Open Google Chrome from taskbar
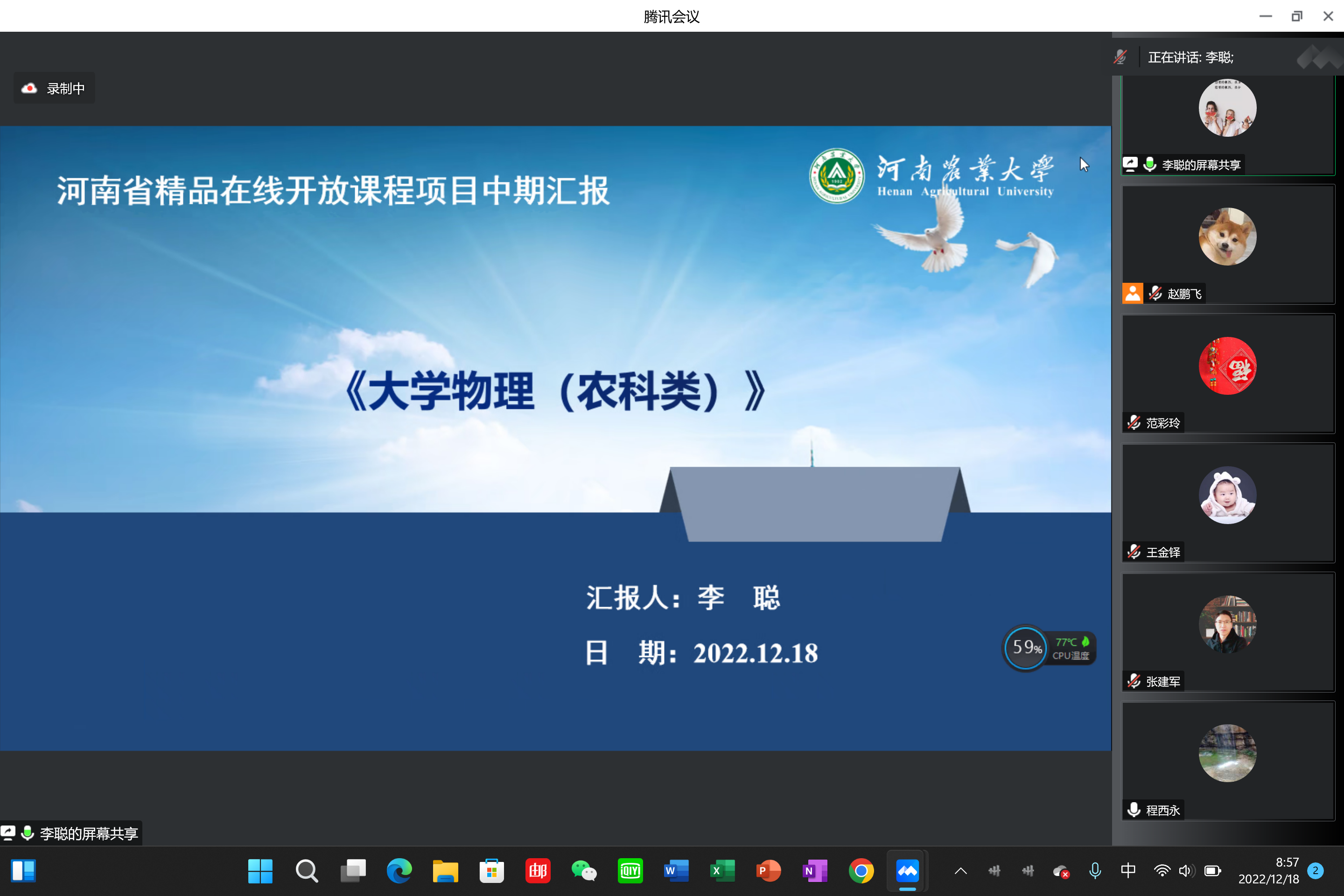Viewport: 1344px width, 896px height. point(861,871)
